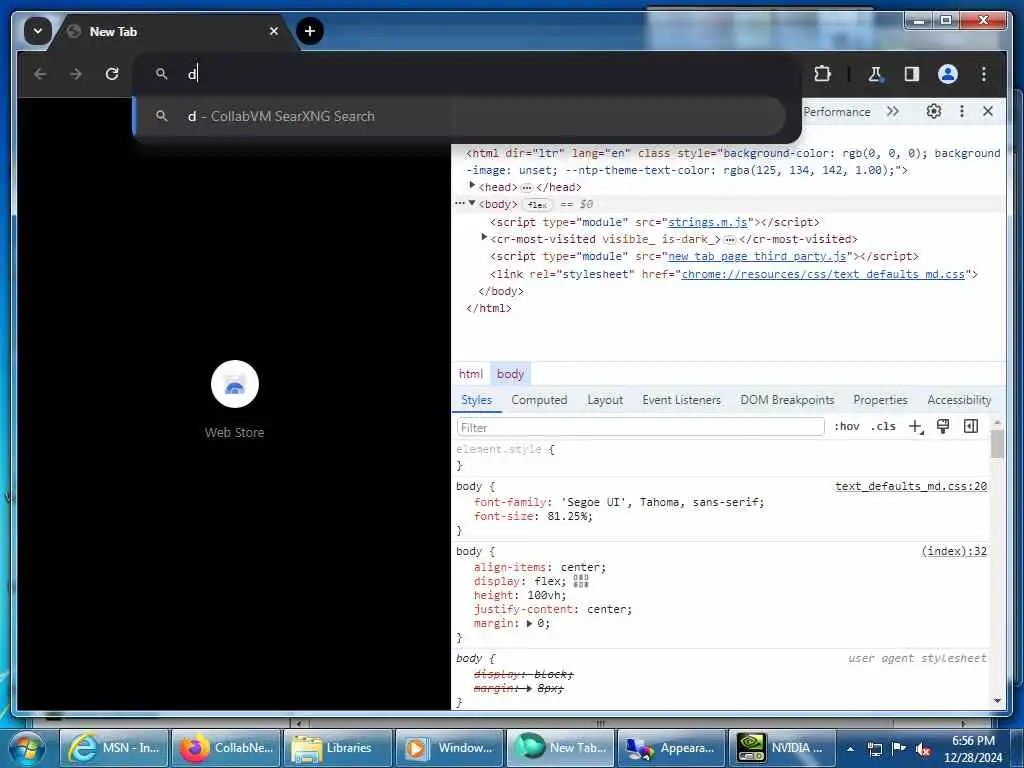Open Libraries taskbar item
Image resolution: width=1024 pixels, height=768 pixels.
click(x=338, y=748)
